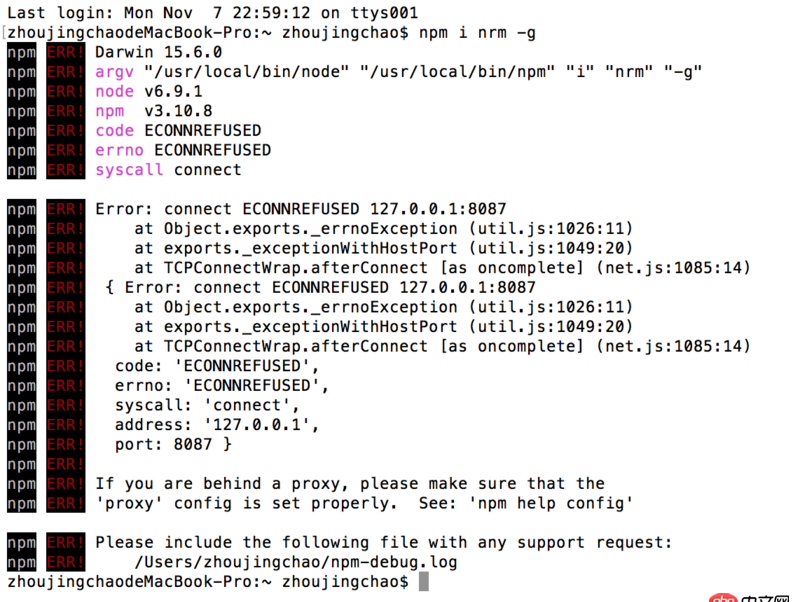Click the "node v6.9.1" version text
This screenshot has height=602, width=800.
[149, 91]
